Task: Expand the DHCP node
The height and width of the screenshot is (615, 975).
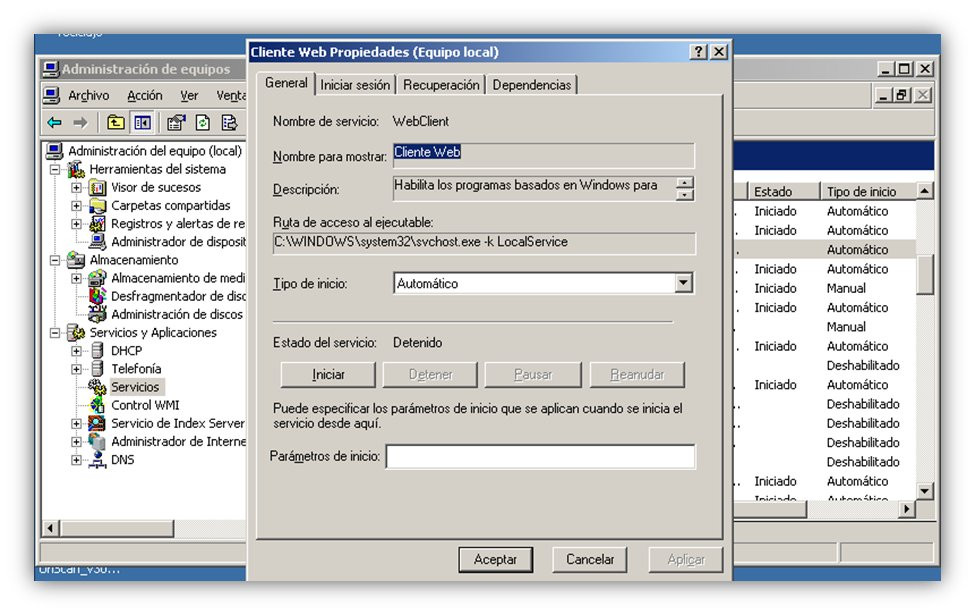Action: point(76,351)
